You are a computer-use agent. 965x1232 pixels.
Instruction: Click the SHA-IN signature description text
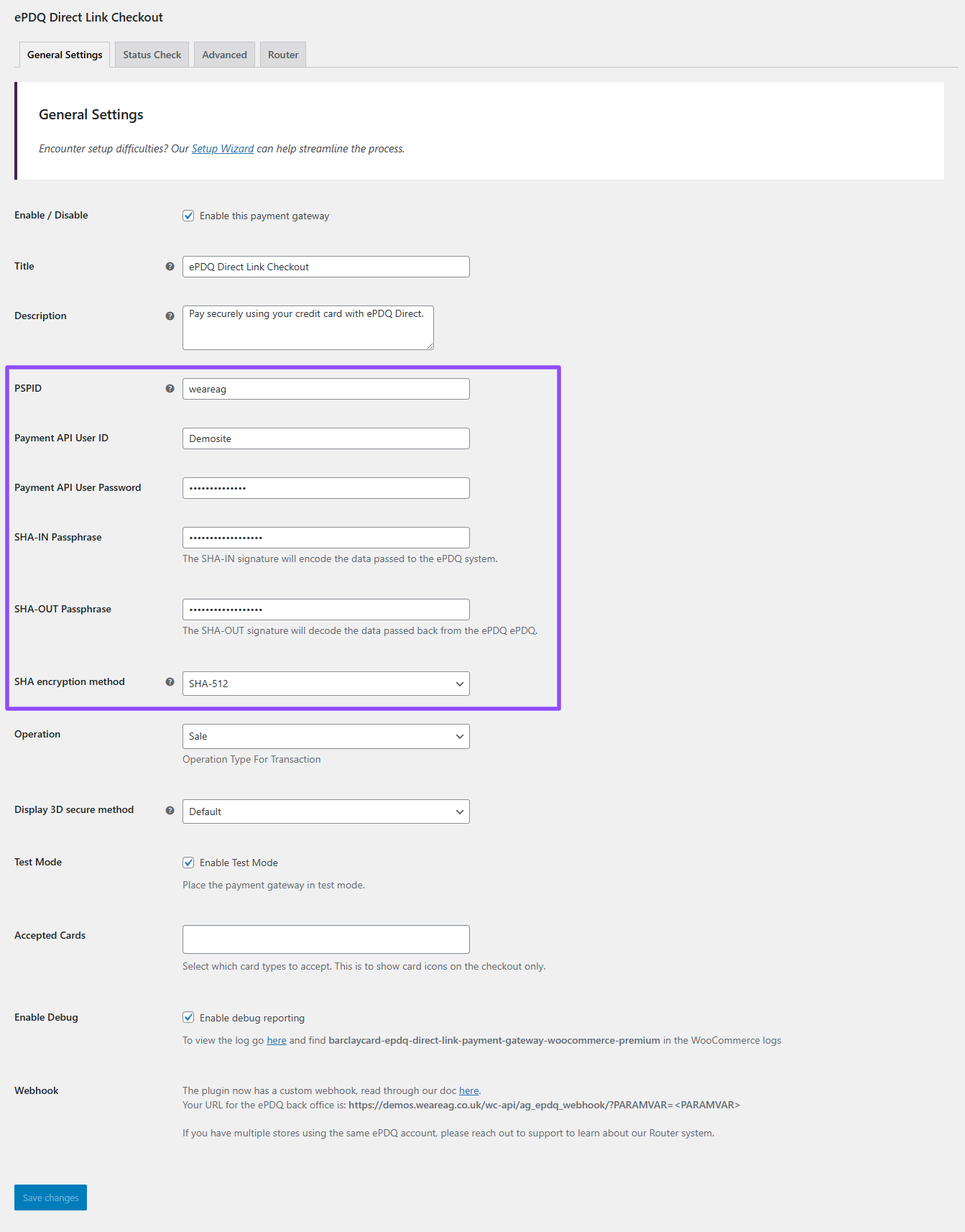(340, 558)
